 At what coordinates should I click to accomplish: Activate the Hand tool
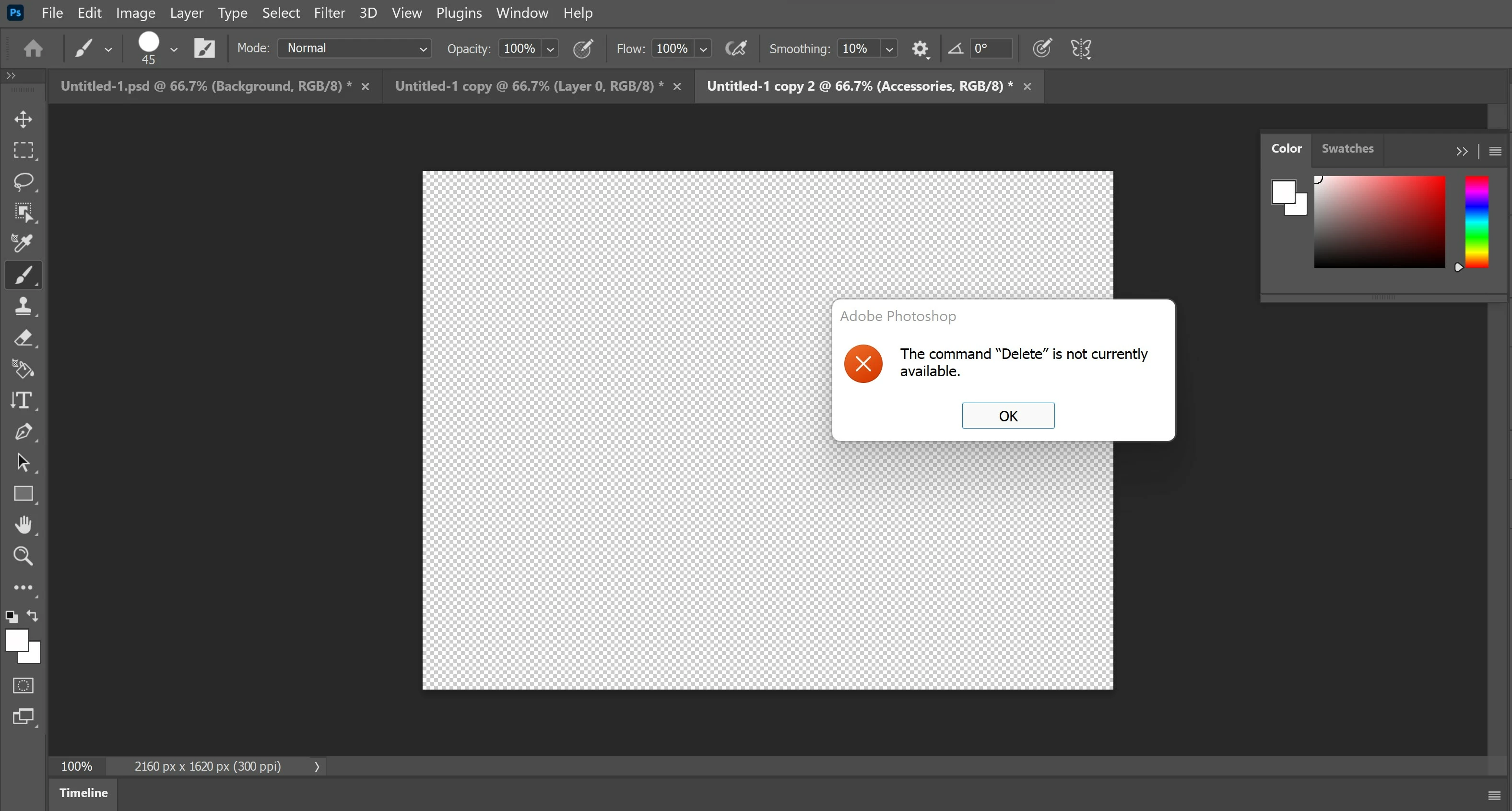[x=24, y=525]
